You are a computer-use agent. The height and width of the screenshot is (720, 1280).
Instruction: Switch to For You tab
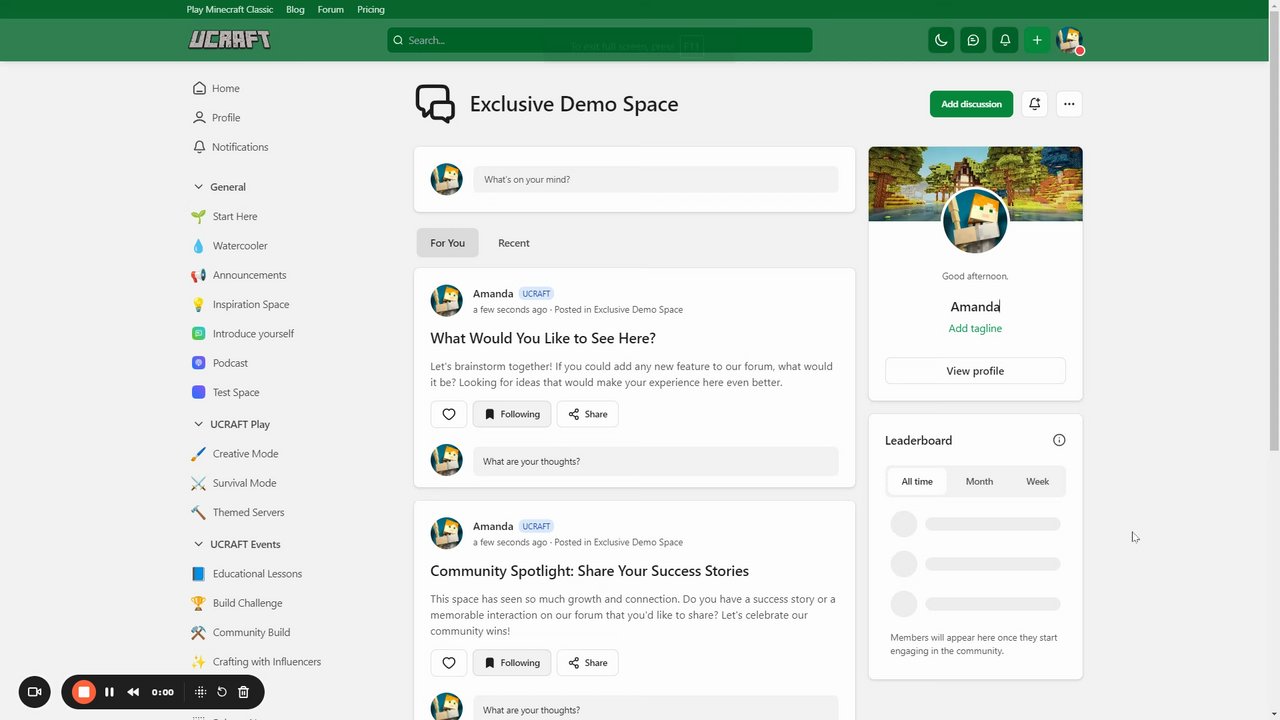click(447, 243)
